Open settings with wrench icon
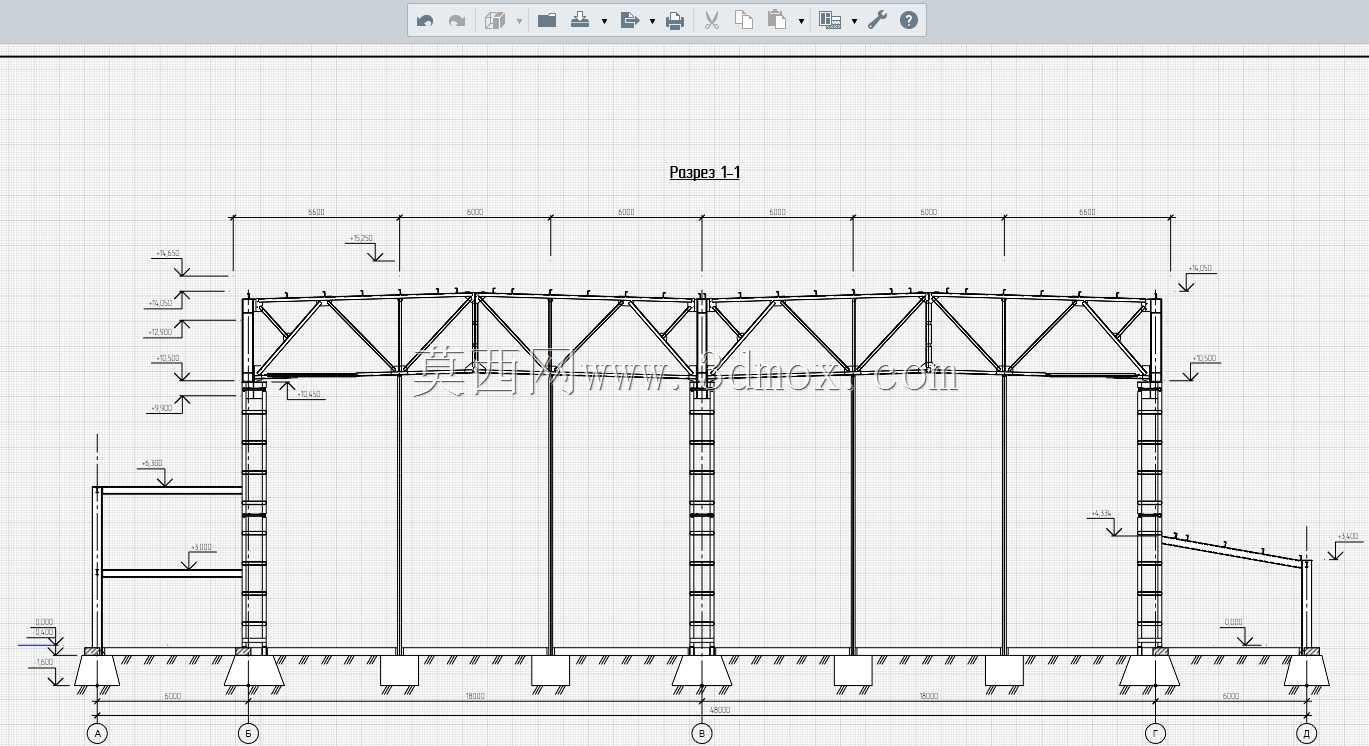 (878, 20)
